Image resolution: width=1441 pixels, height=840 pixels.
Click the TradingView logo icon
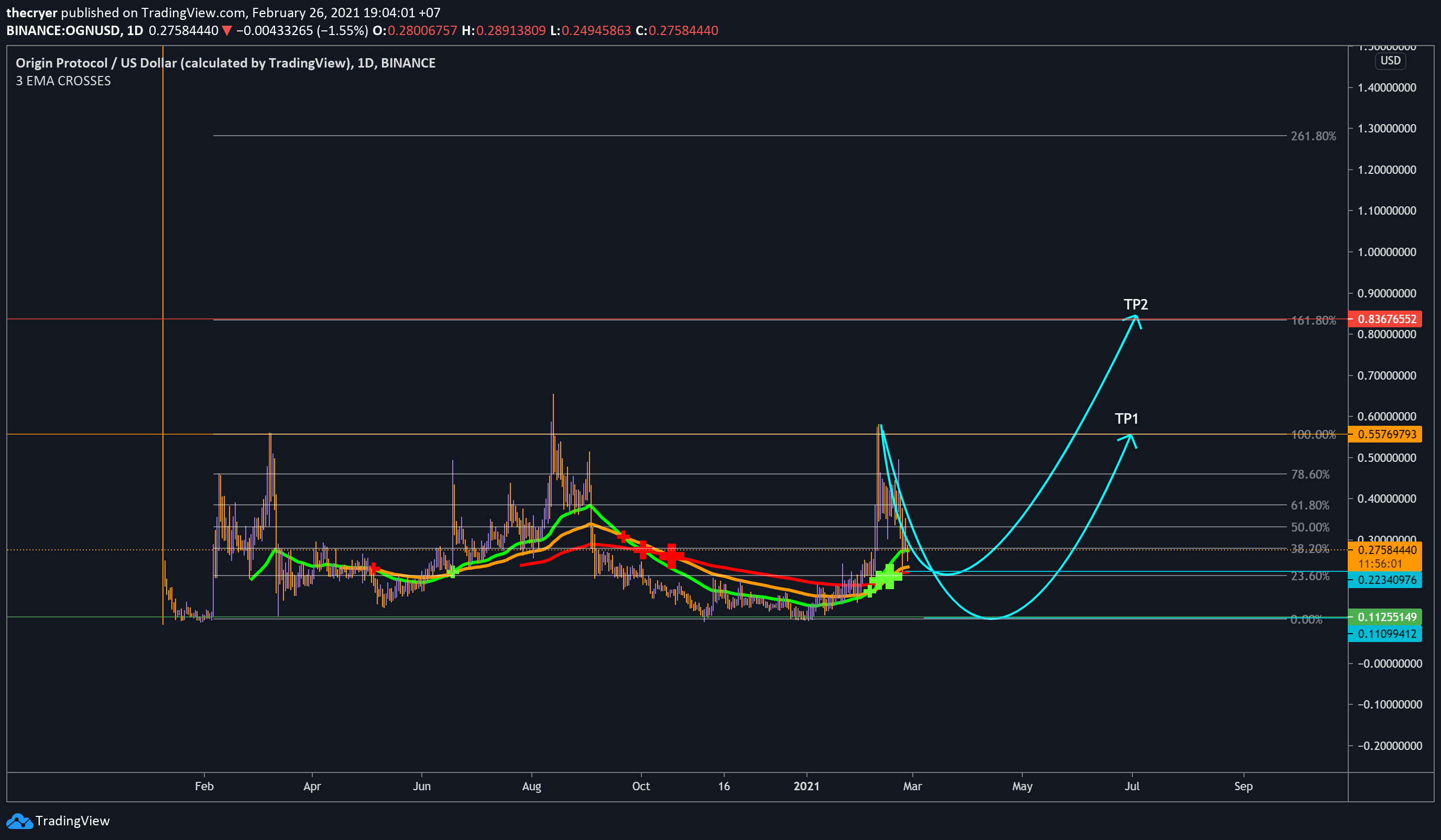click(x=19, y=821)
